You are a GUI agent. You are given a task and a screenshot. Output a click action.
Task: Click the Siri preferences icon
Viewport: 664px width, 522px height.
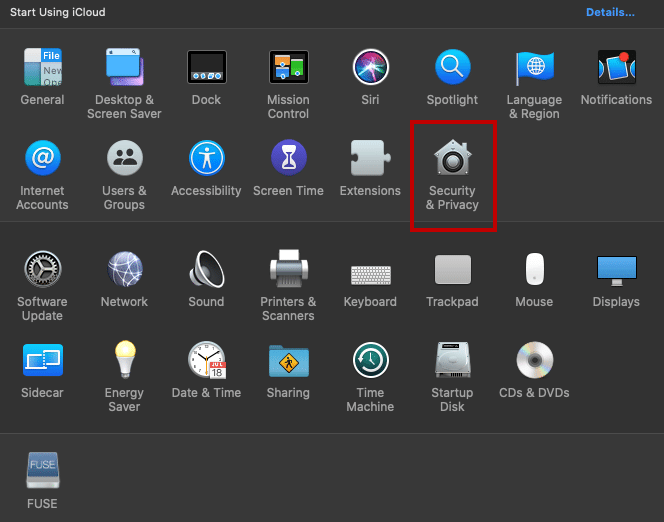click(370, 68)
